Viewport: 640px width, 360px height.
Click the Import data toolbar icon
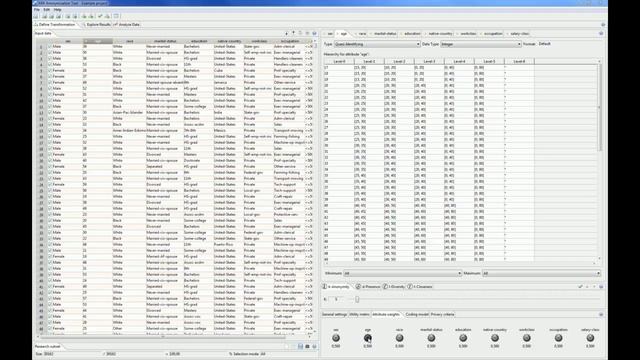click(68, 16)
